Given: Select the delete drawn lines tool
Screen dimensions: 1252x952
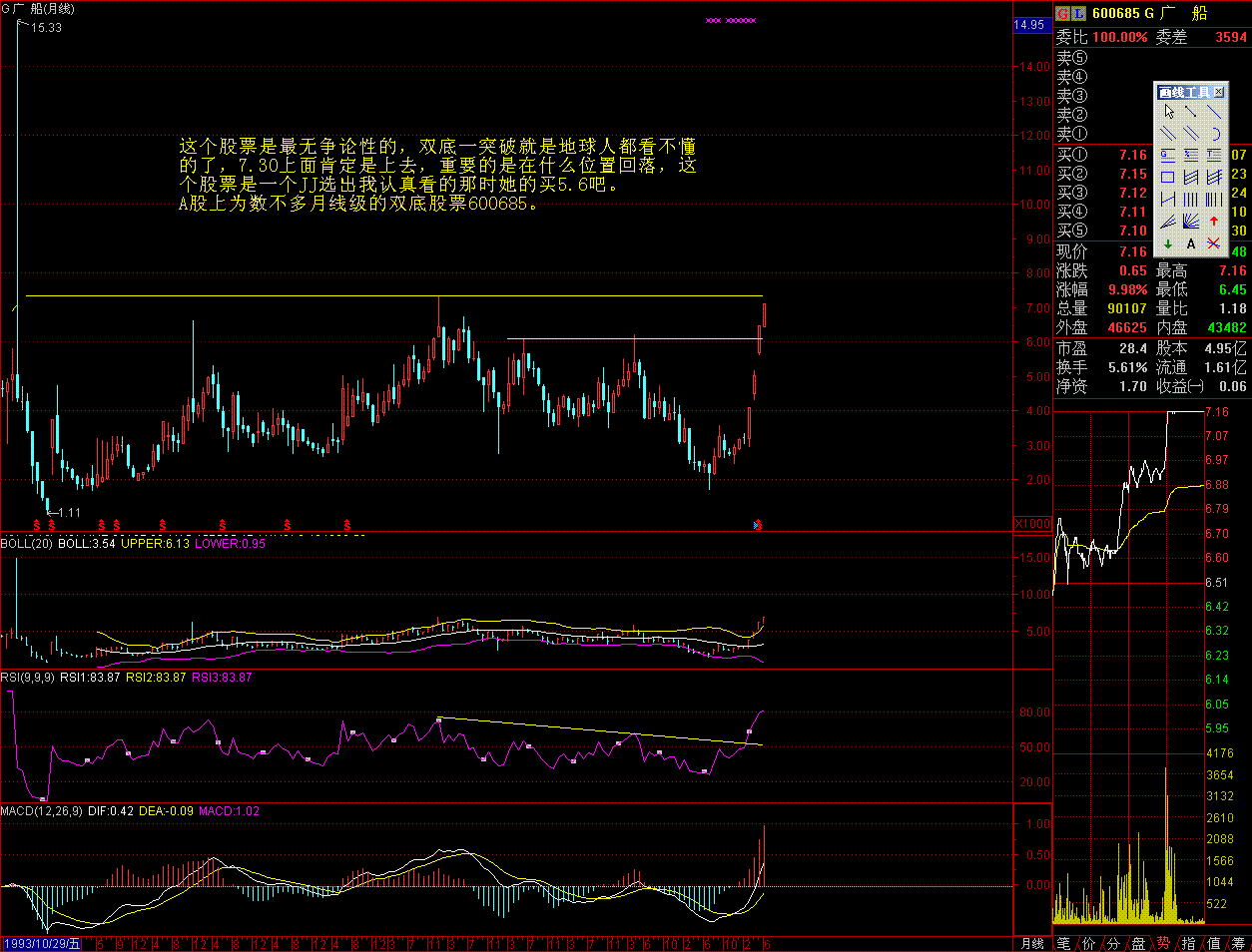Looking at the screenshot, I should tap(1214, 242).
